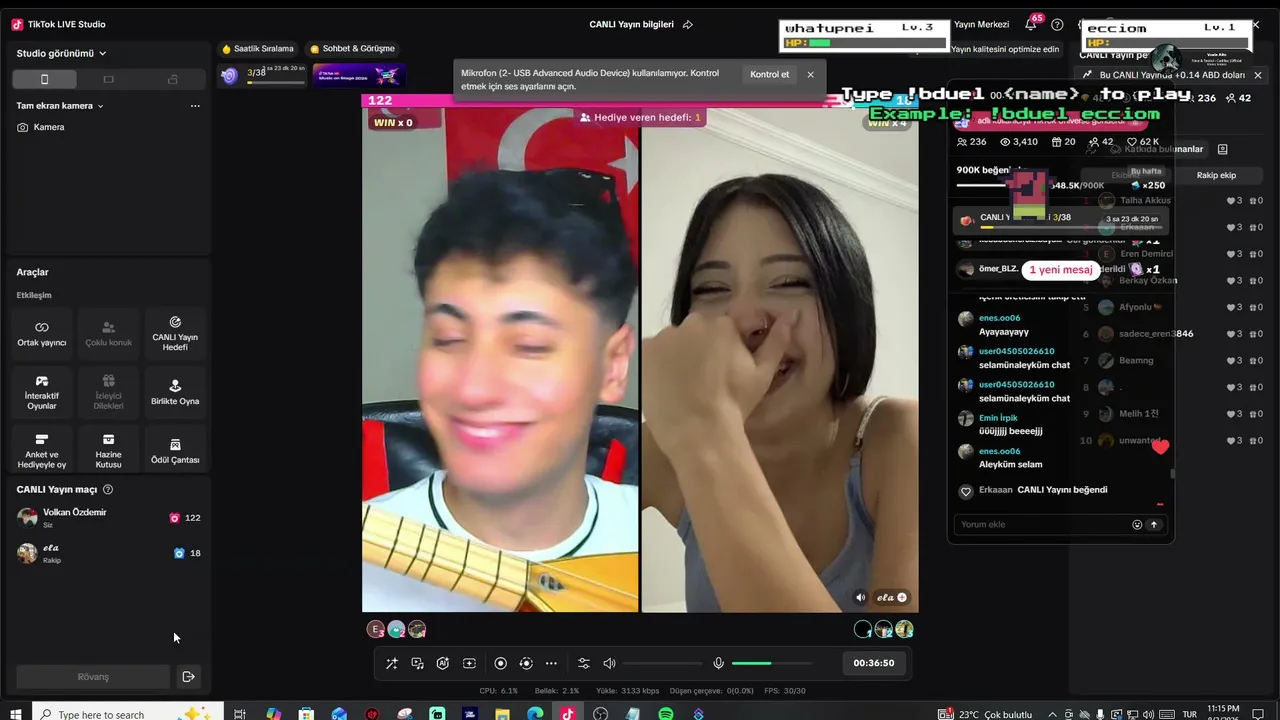Image resolution: width=1280 pixels, height=720 pixels.
Task: Close the earnings banner
Action: (x=1258, y=75)
